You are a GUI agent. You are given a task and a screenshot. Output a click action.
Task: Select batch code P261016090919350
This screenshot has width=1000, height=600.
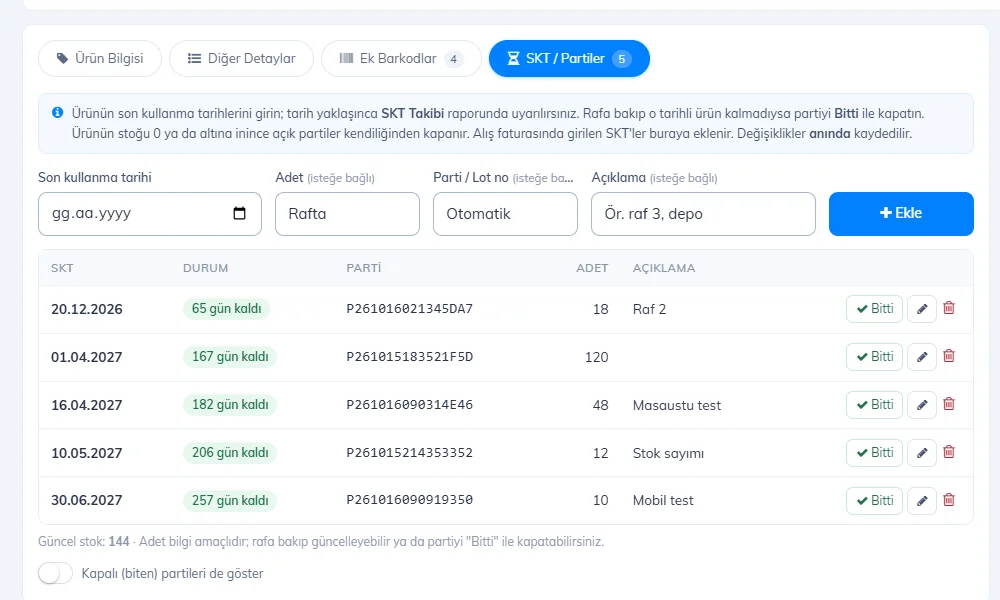click(409, 500)
